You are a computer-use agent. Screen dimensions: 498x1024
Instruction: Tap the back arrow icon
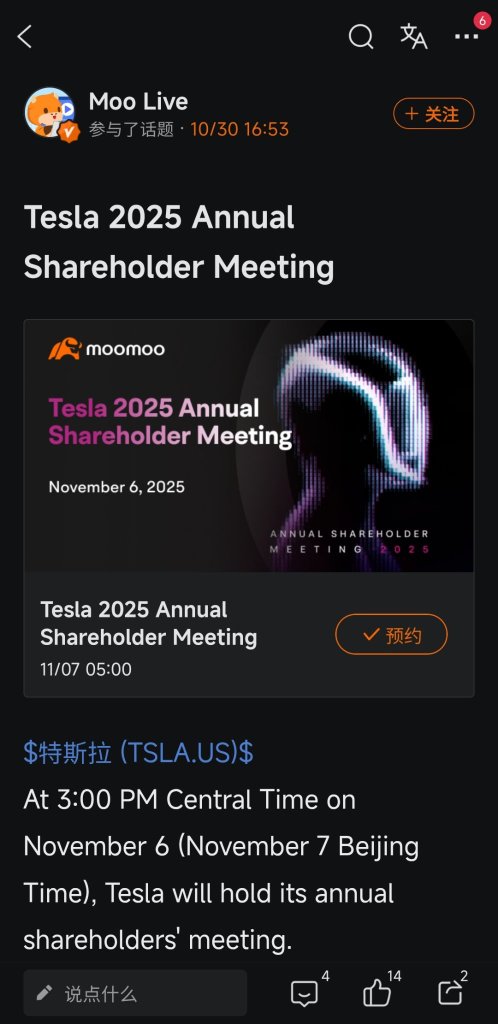click(24, 37)
